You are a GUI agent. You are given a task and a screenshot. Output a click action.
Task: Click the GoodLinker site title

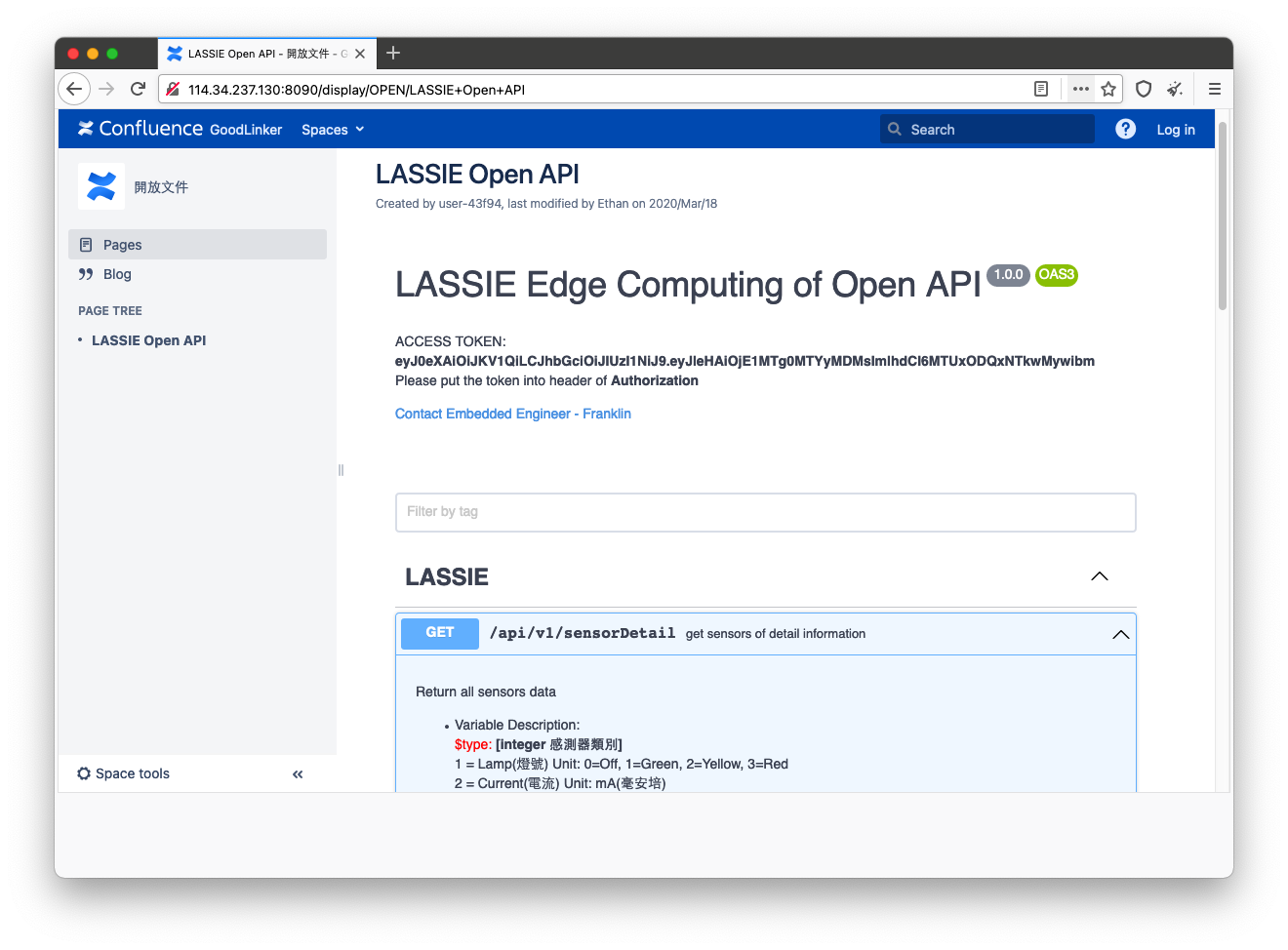pos(246,130)
